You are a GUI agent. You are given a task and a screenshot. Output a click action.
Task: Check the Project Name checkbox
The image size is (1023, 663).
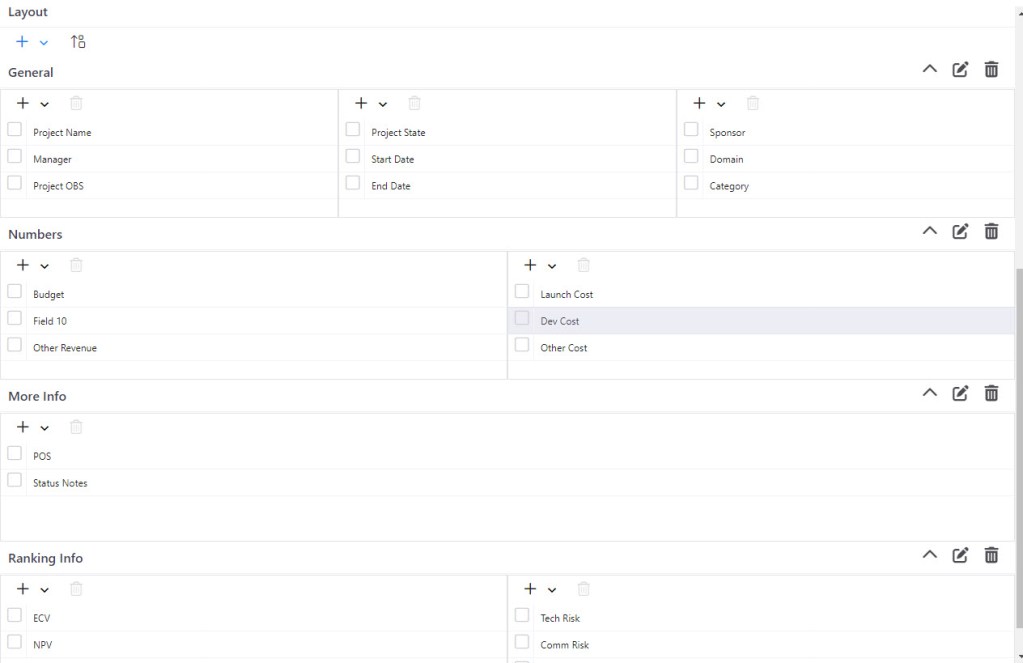tap(13, 130)
